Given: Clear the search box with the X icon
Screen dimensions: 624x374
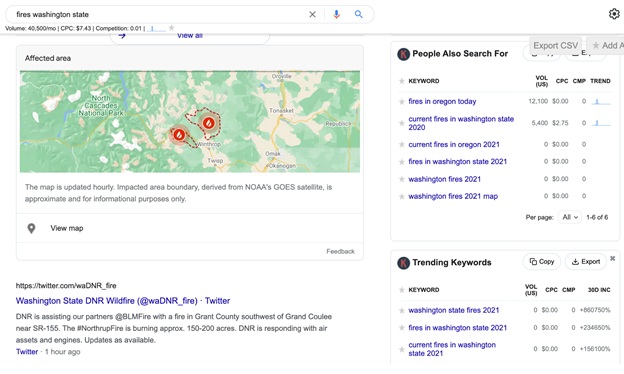Looking at the screenshot, I should click(312, 14).
